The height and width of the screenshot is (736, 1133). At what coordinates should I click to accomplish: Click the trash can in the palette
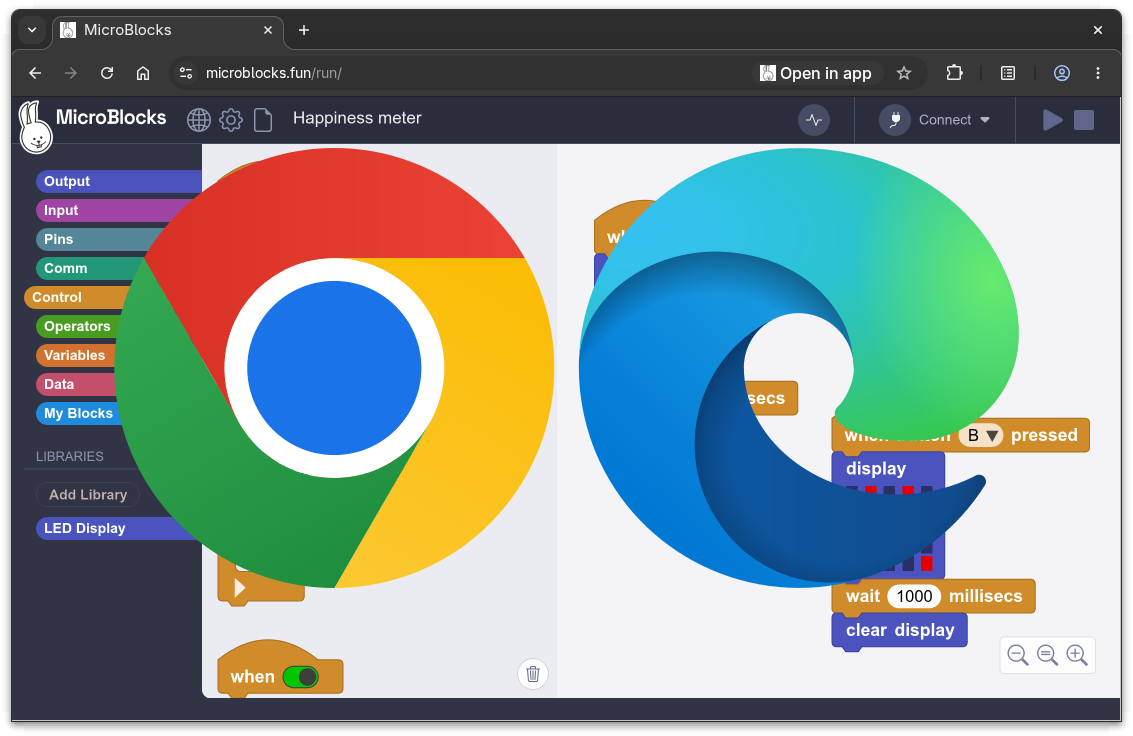(533, 674)
